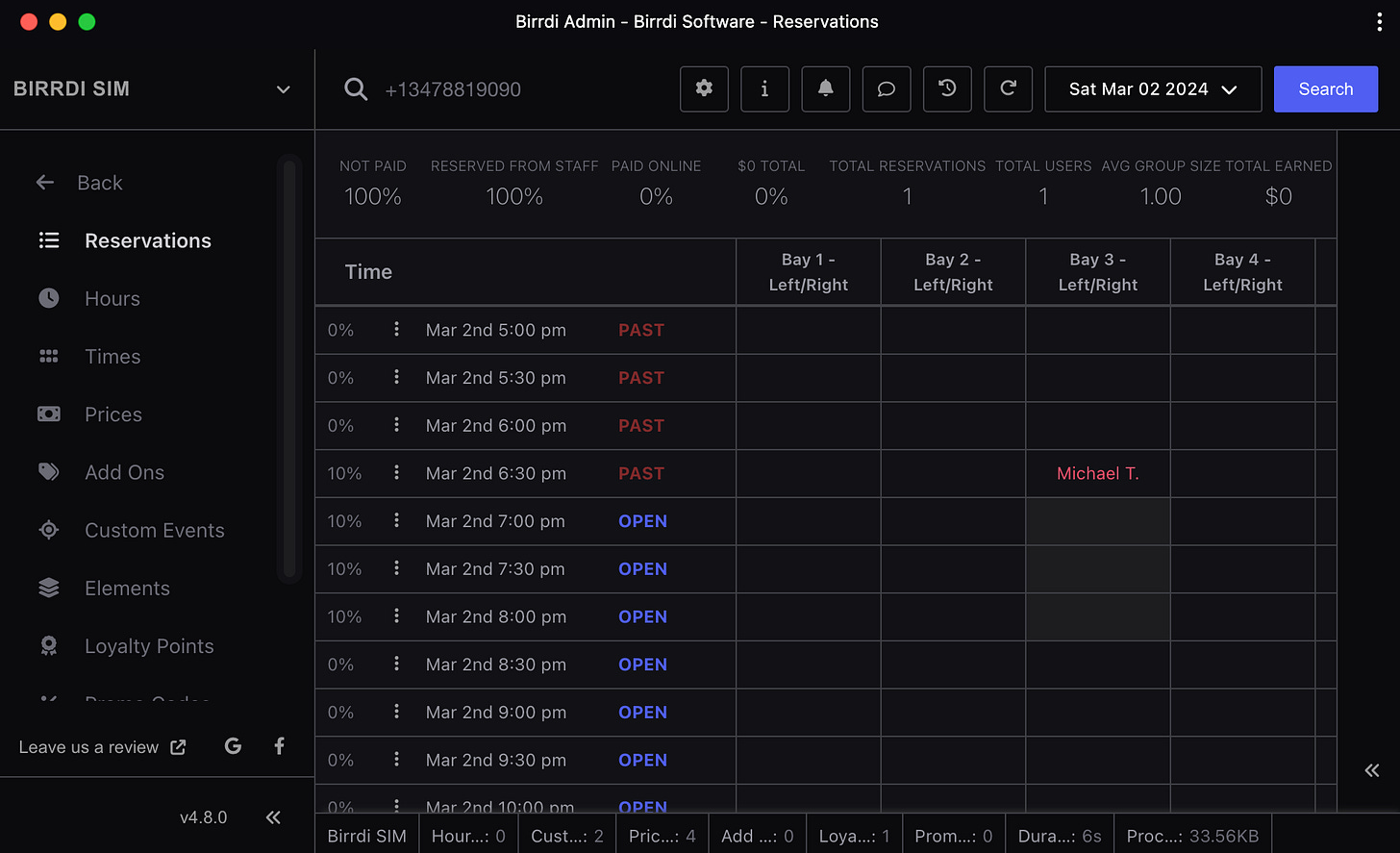Viewport: 1400px width, 853px height.
Task: Open row menu for 5:00 pm slot
Action: [x=396, y=329]
